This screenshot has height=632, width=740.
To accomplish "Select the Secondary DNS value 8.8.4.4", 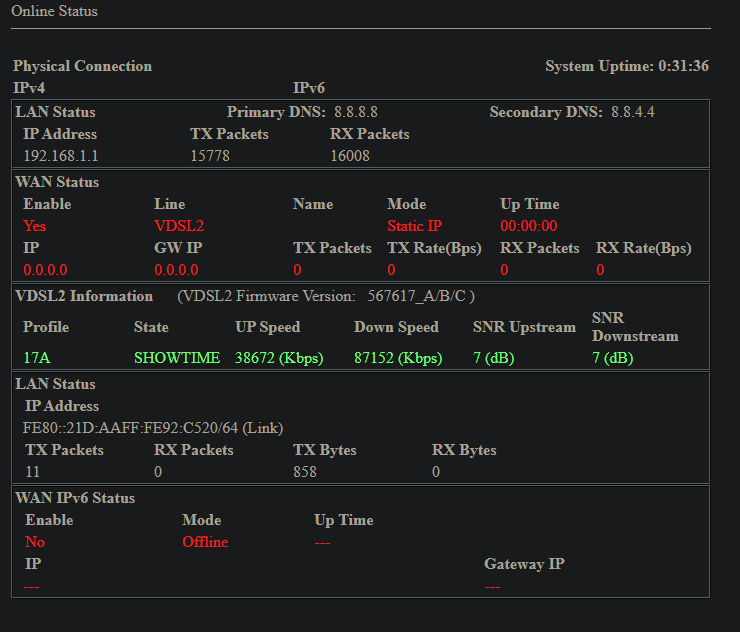I will point(632,112).
